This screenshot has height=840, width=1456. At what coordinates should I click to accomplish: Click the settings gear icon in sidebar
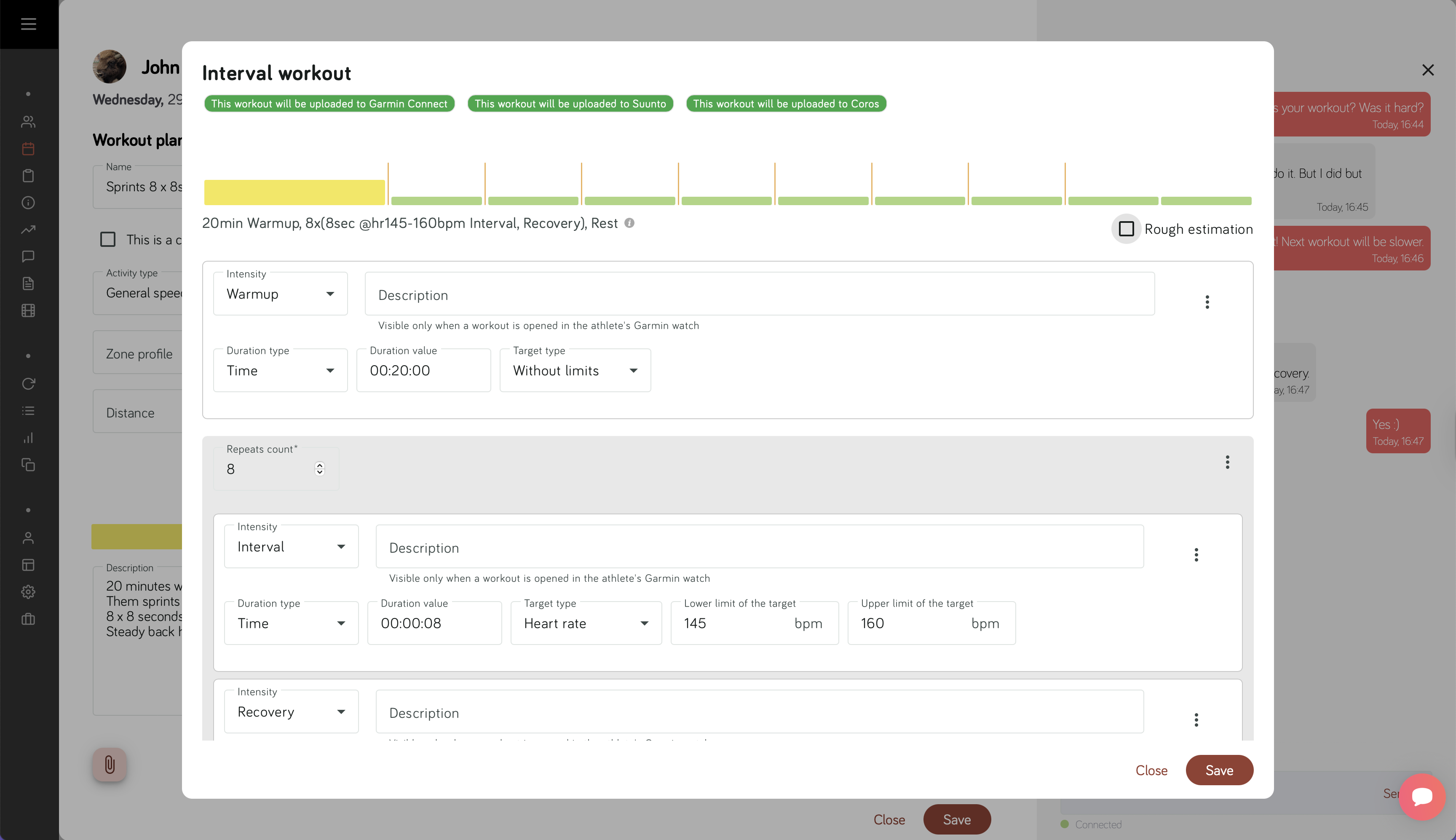pyautogui.click(x=28, y=592)
